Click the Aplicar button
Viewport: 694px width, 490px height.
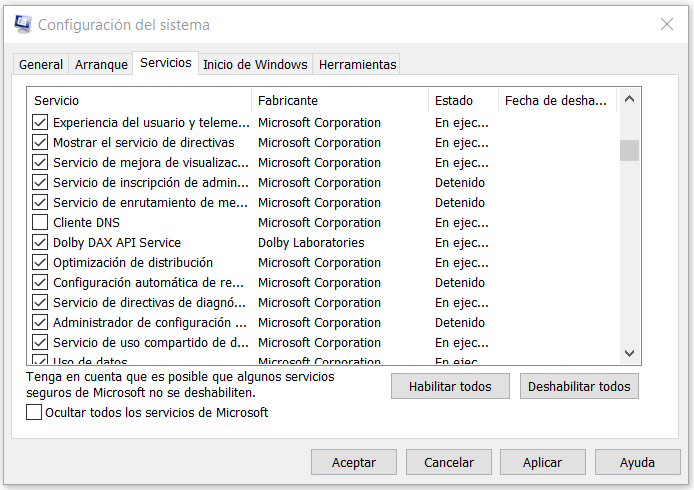(x=543, y=463)
